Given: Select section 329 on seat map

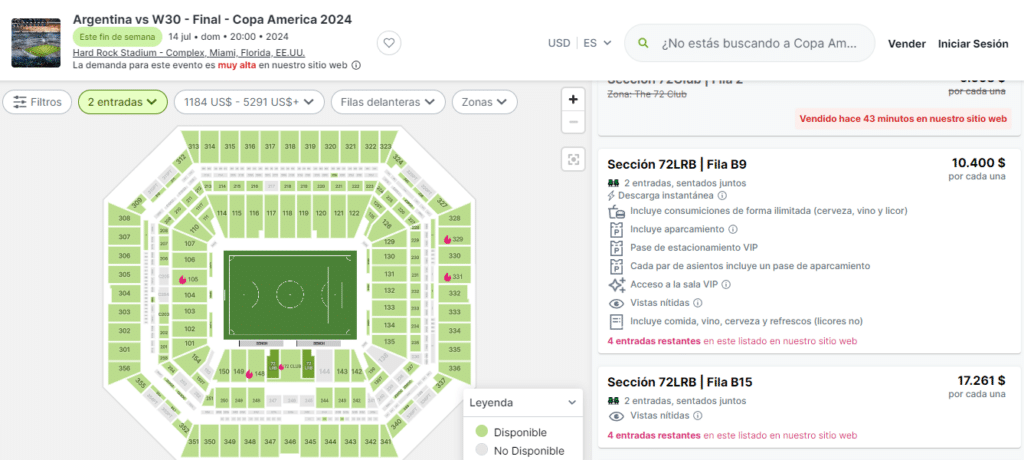Looking at the screenshot, I should click(x=454, y=239).
